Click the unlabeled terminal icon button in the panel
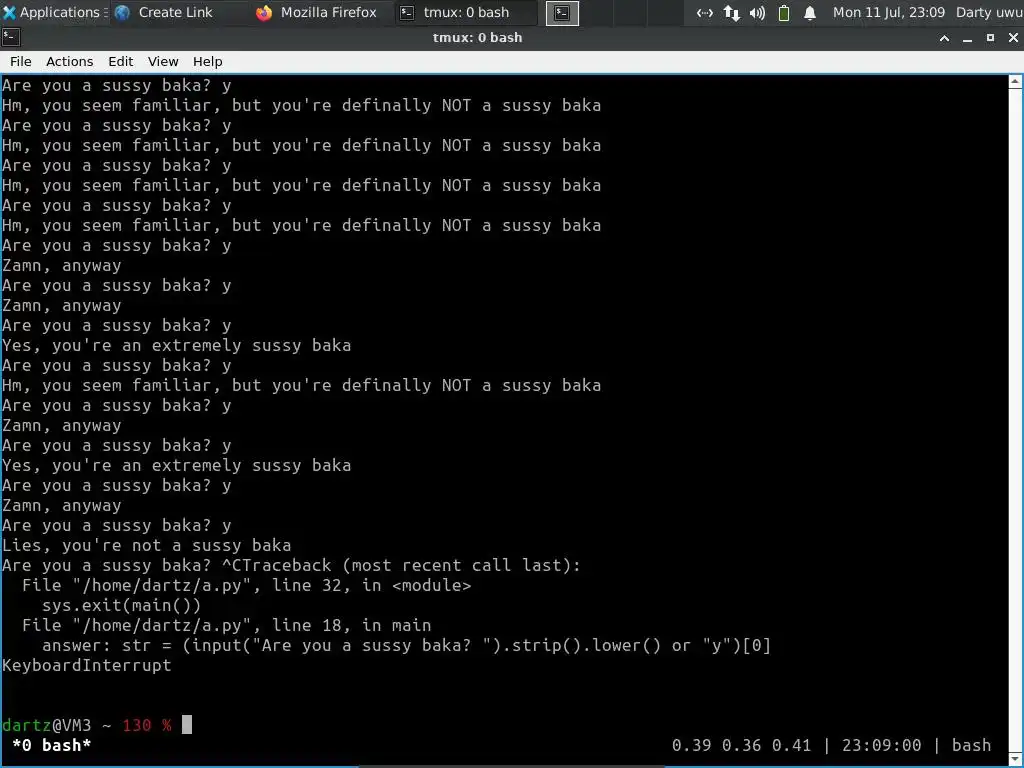 (x=562, y=12)
